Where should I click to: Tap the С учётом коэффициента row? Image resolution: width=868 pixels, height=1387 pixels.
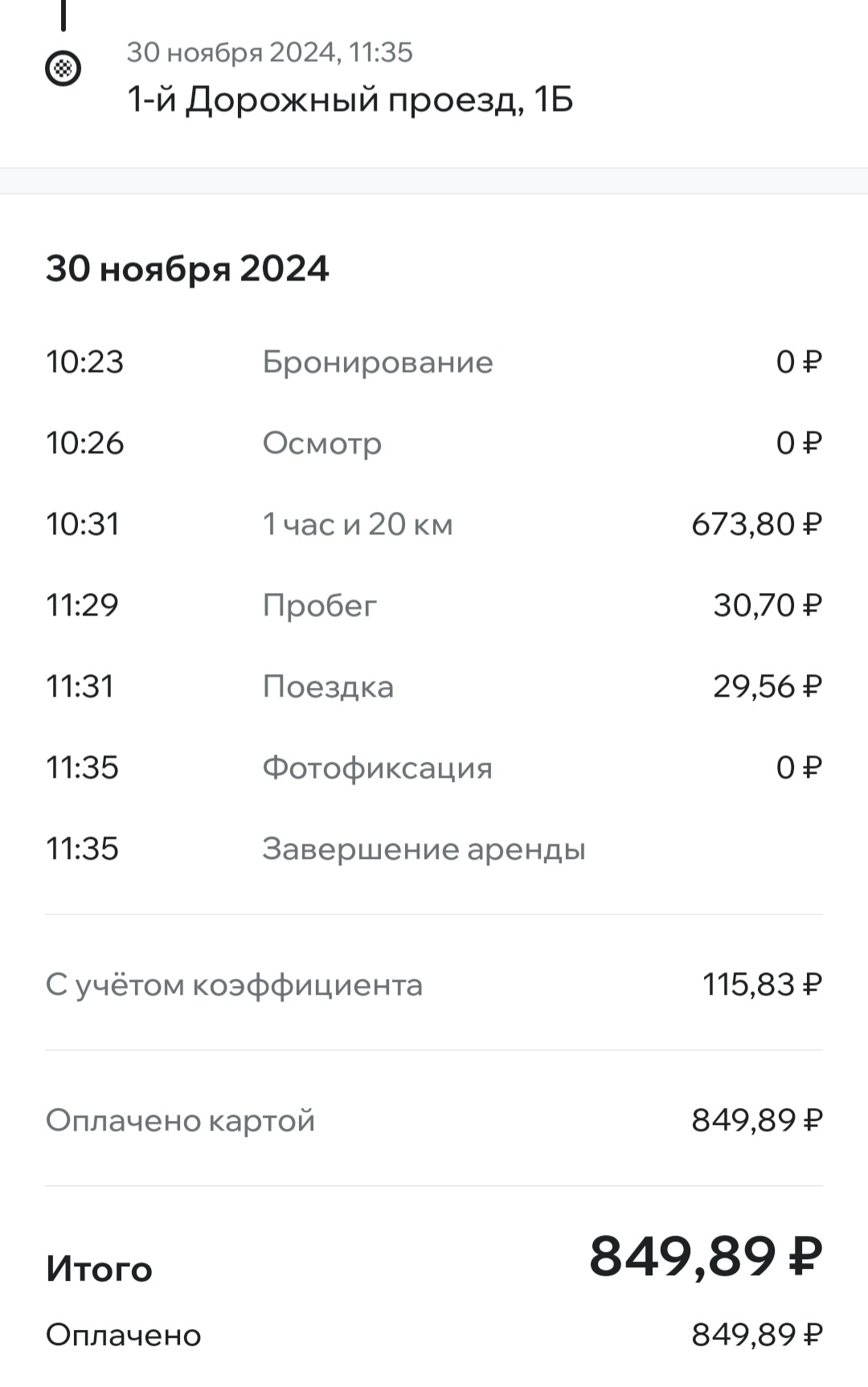[434, 984]
